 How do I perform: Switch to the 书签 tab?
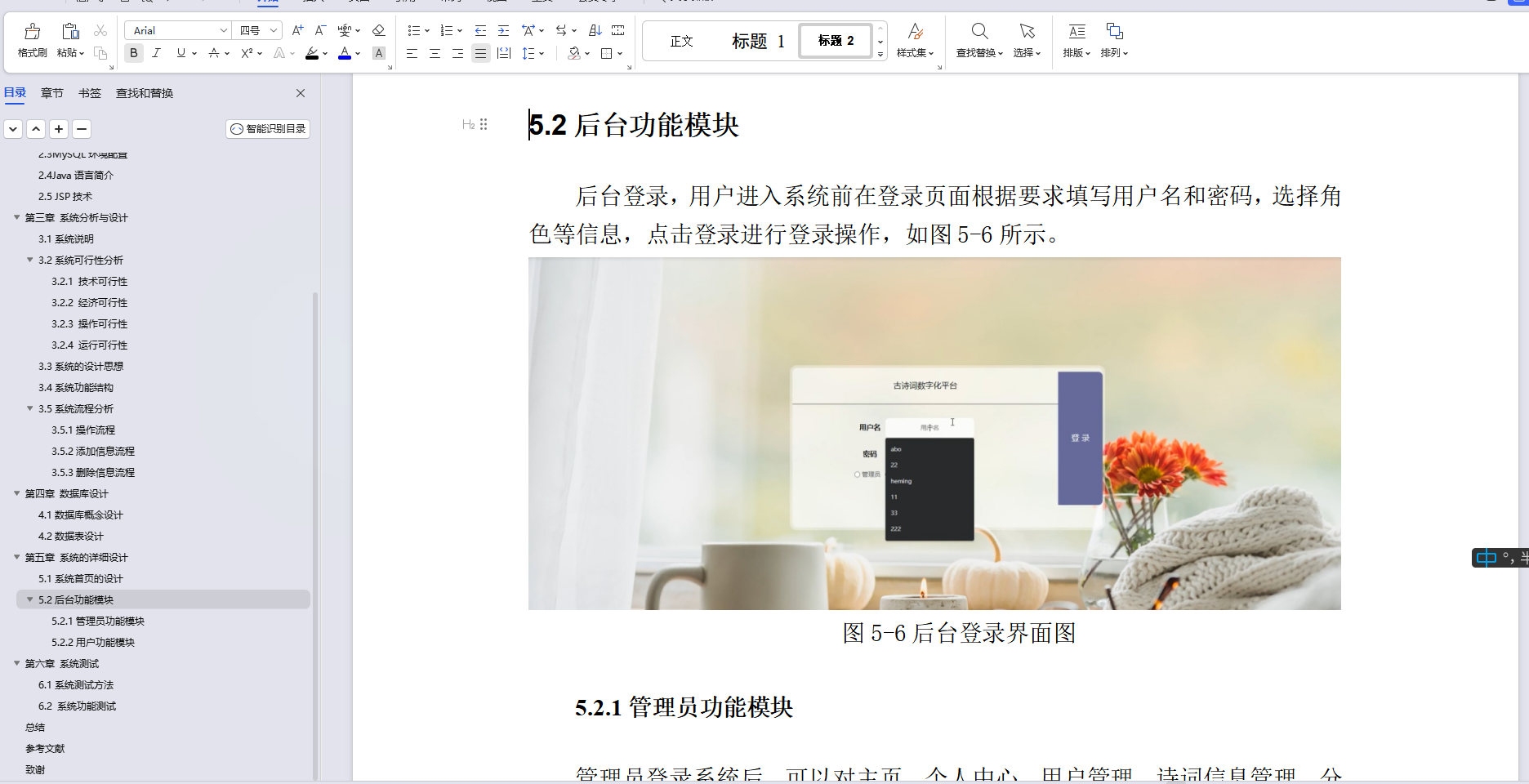tap(90, 93)
